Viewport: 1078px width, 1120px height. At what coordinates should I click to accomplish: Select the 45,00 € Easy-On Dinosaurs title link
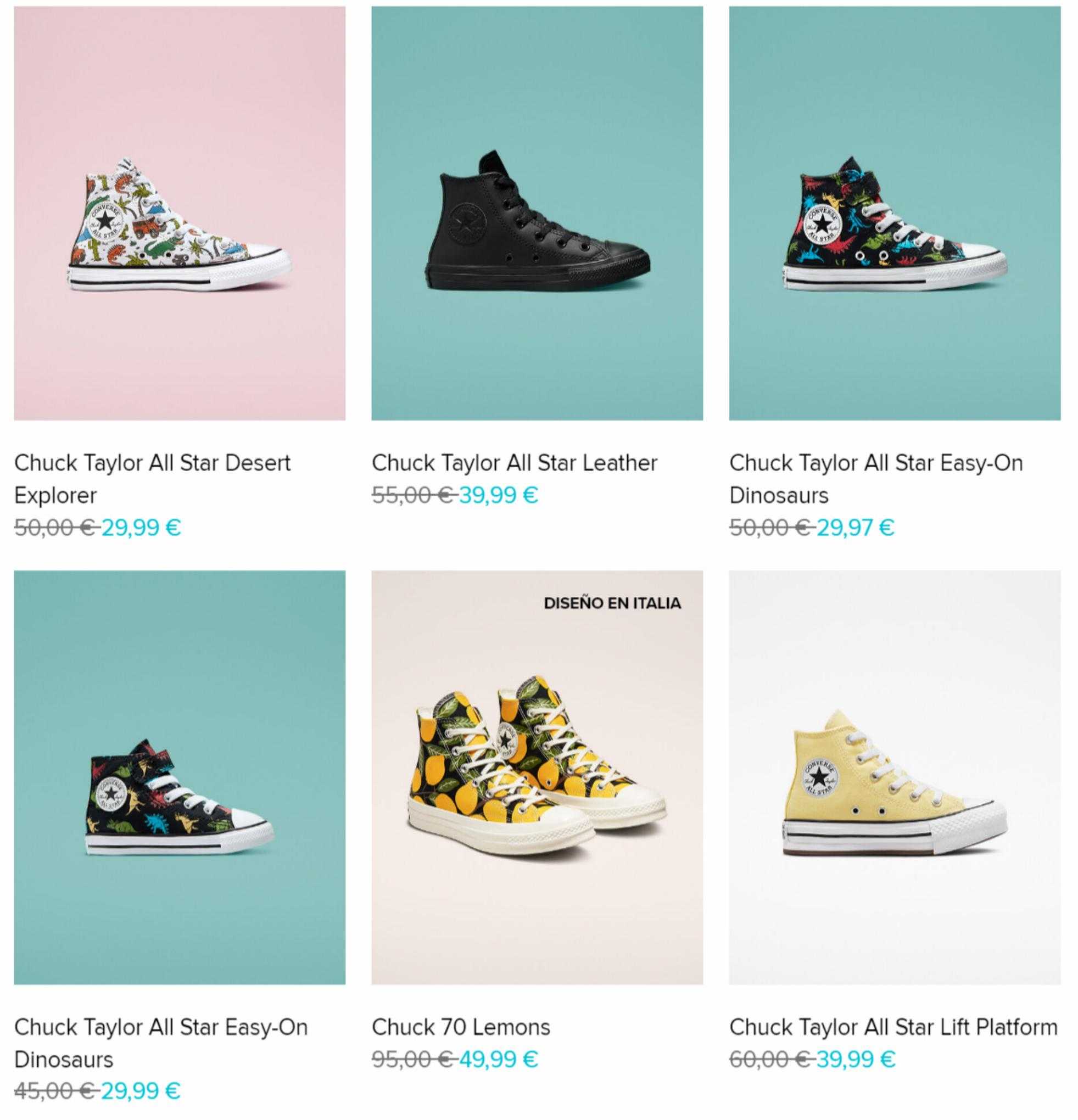click(160, 1043)
